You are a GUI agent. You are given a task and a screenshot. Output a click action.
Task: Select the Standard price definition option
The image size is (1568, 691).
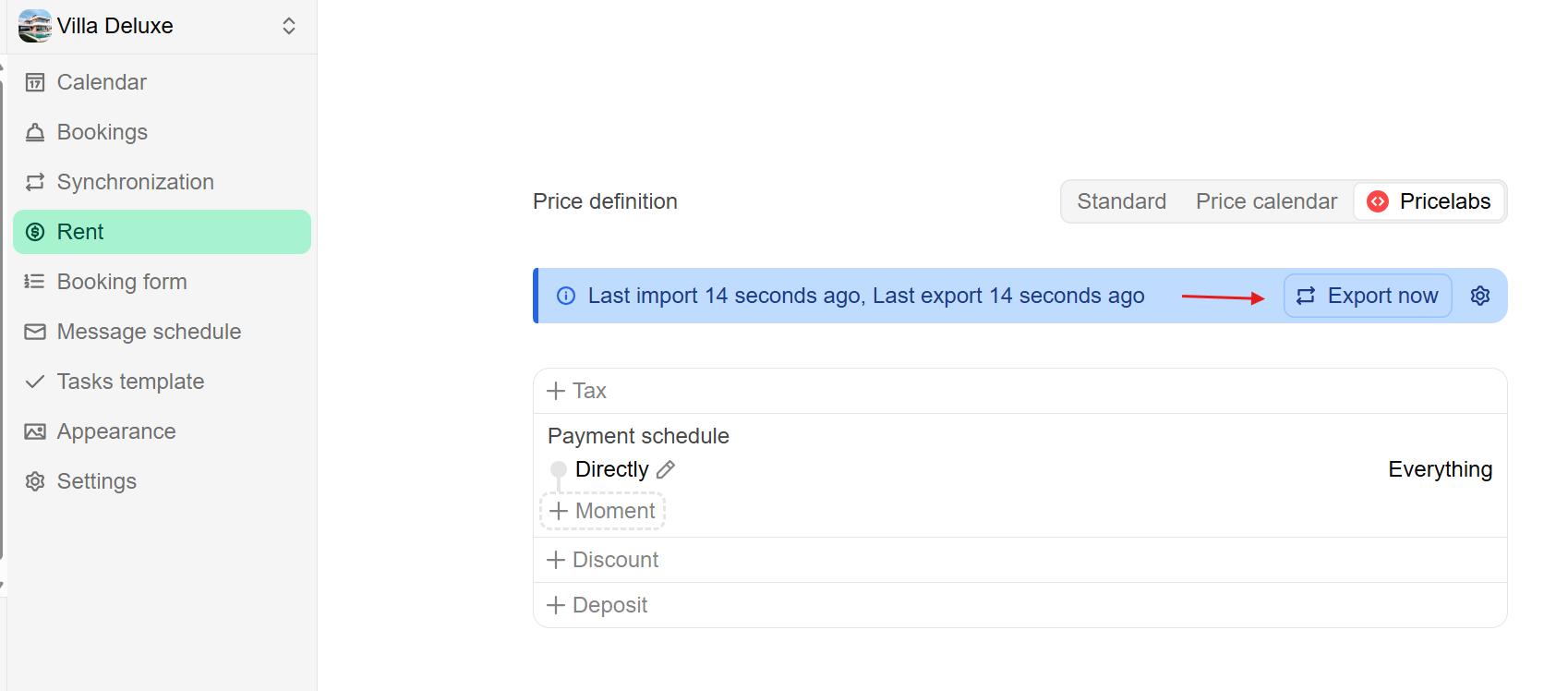click(x=1121, y=201)
